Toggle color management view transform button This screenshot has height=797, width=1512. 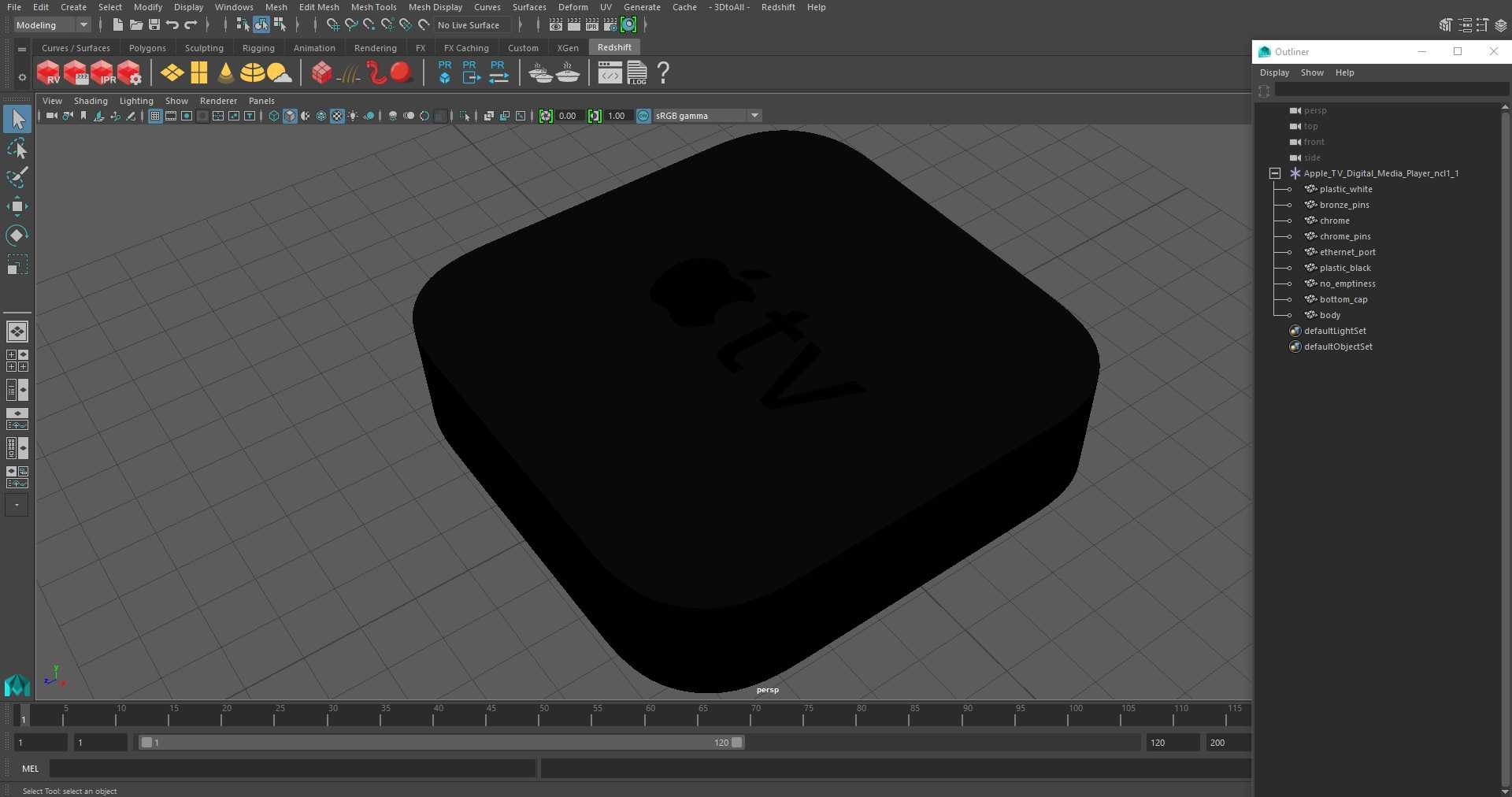(643, 116)
